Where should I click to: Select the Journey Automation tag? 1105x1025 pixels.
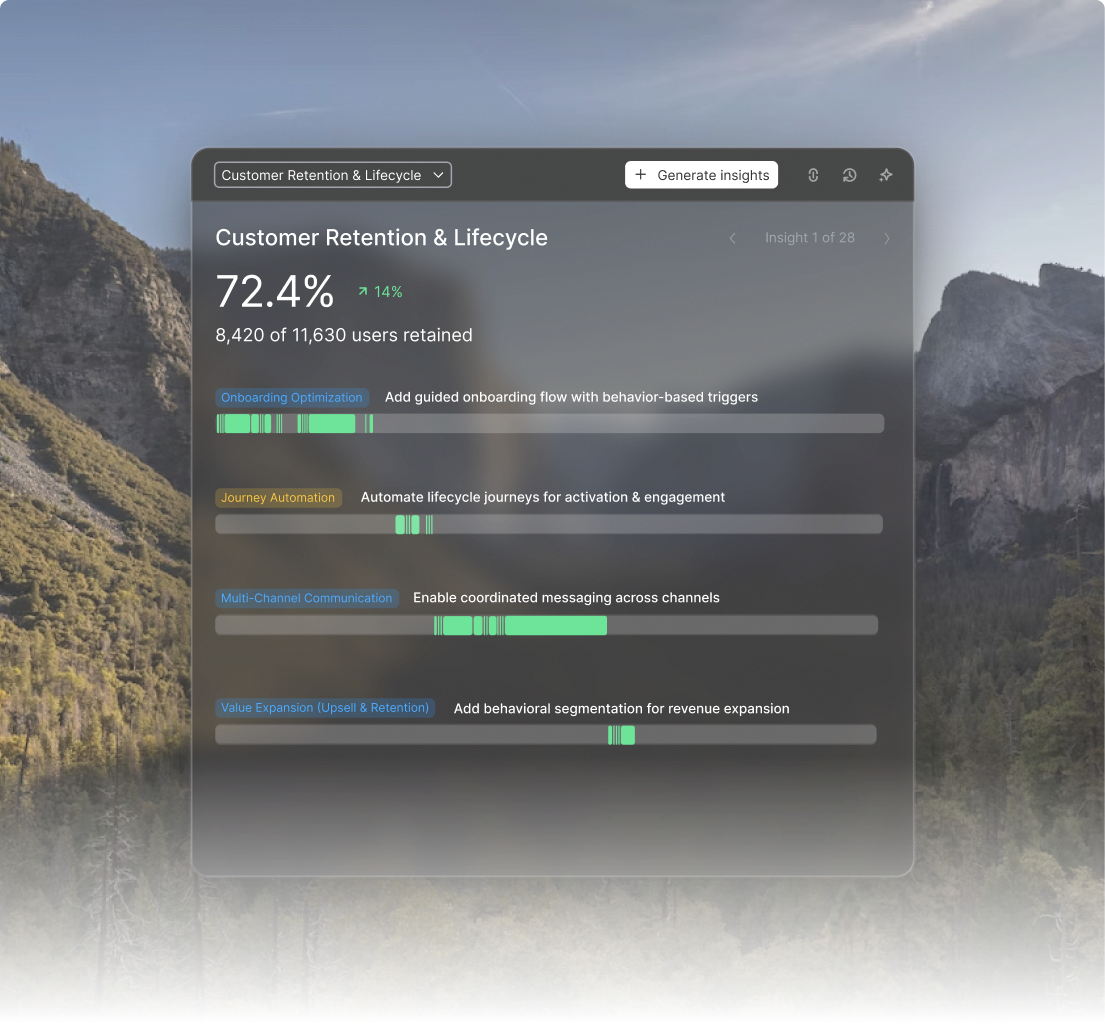tap(278, 497)
